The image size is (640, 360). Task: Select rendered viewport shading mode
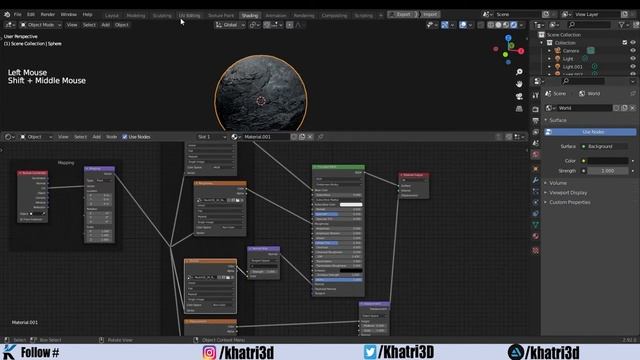click(514, 25)
